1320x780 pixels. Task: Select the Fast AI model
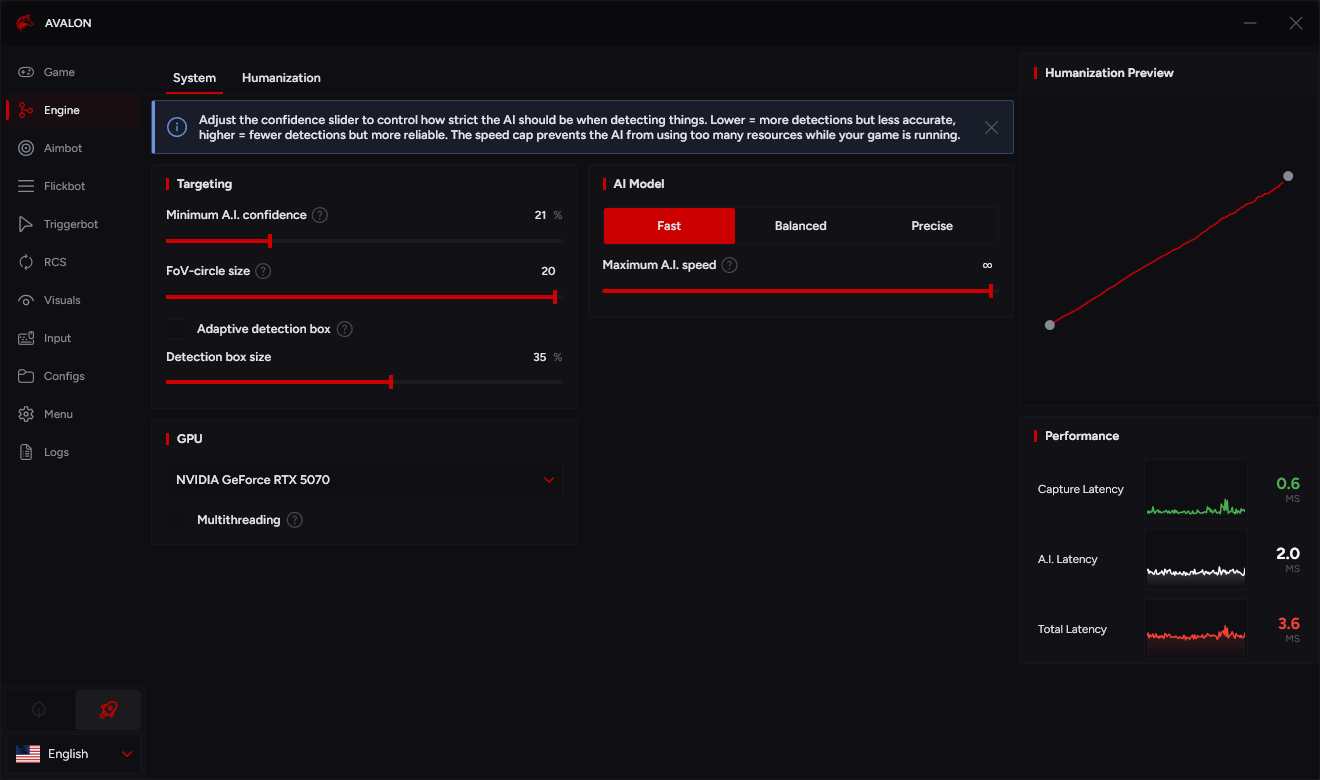669,226
